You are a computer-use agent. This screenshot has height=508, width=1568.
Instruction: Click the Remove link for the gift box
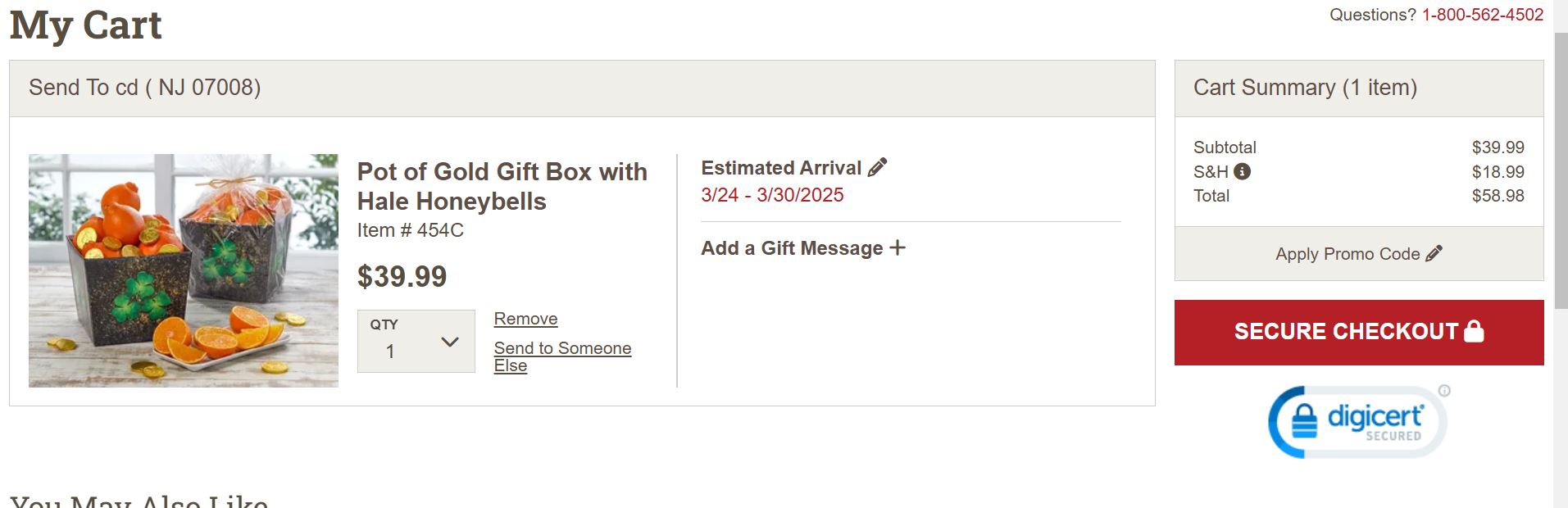[525, 319]
